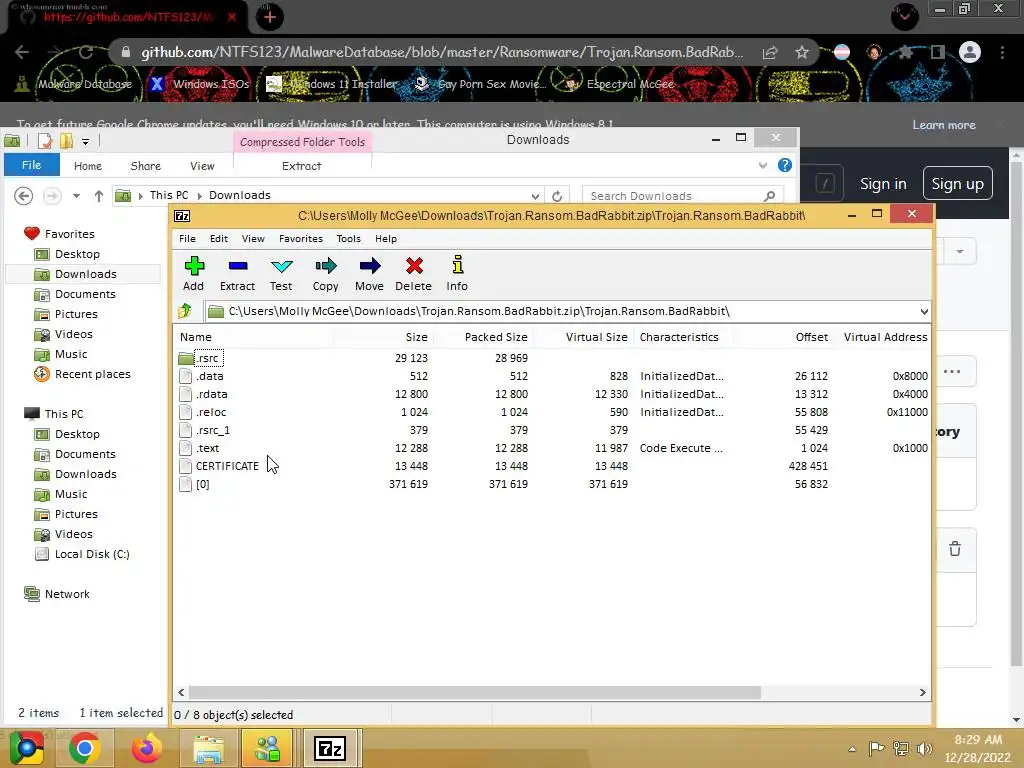Open Chrome profile avatar icon
Viewport: 1024px width, 768px height.
[x=970, y=52]
